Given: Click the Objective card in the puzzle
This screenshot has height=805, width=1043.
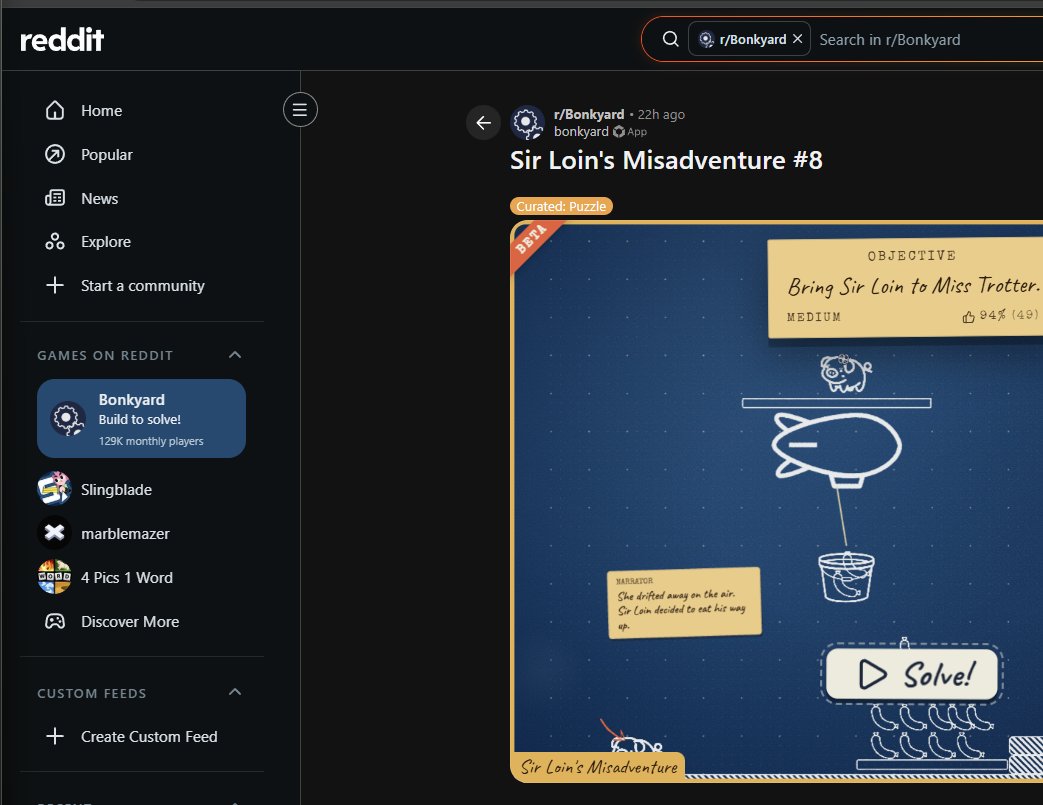Looking at the screenshot, I should point(905,288).
